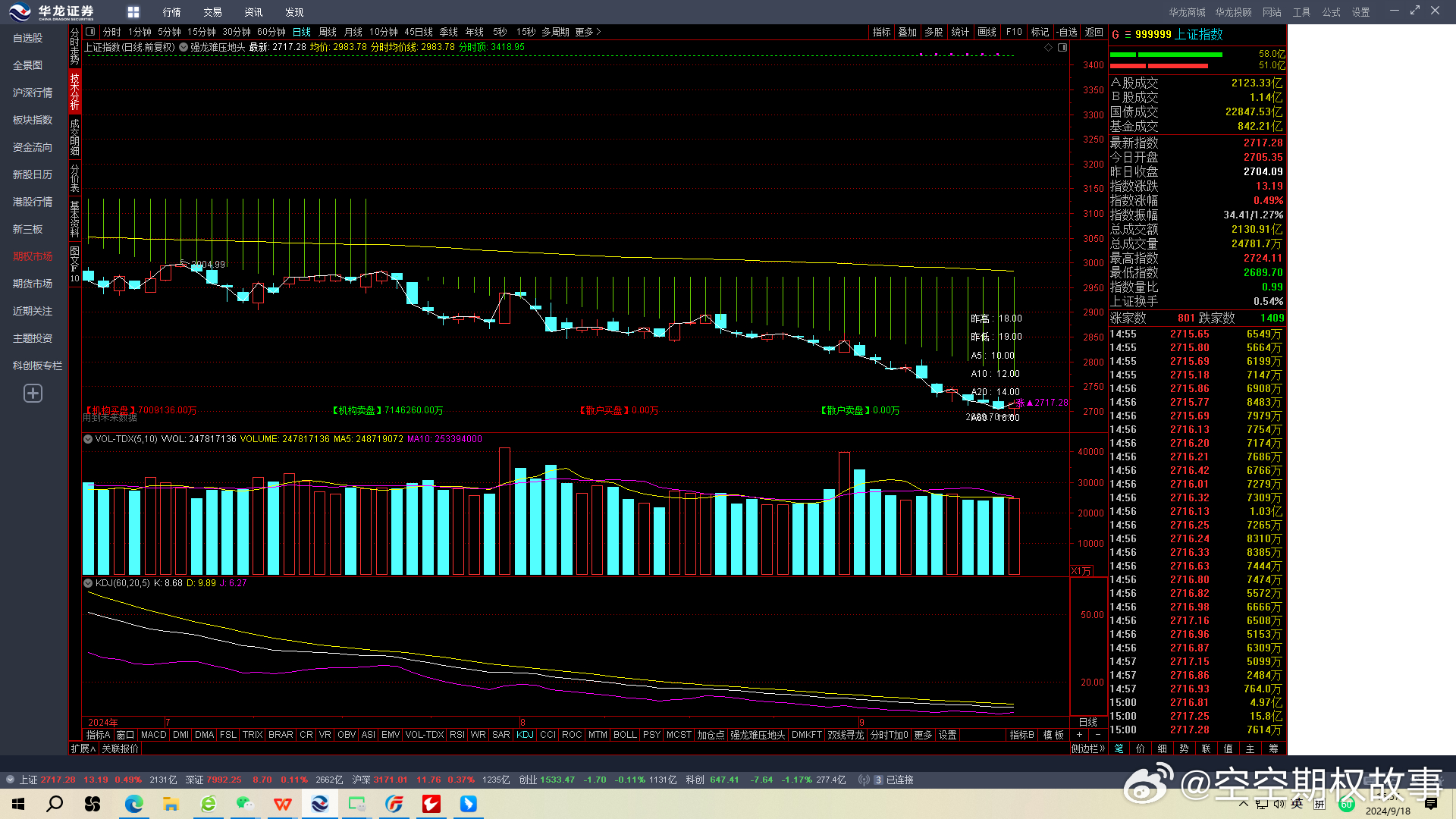Open the Windows Start menu
The height and width of the screenshot is (819, 1456).
pos(18,804)
